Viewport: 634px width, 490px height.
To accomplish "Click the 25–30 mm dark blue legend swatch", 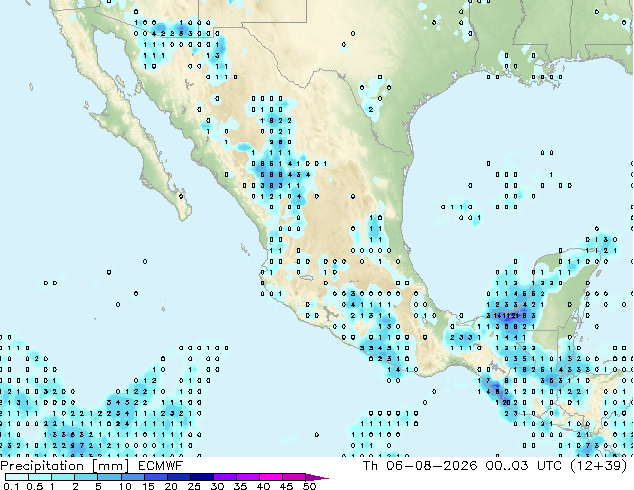I will (x=202, y=477).
